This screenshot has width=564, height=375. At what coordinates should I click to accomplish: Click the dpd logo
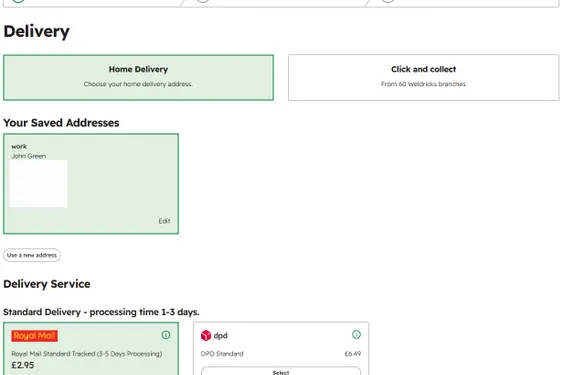[214, 335]
